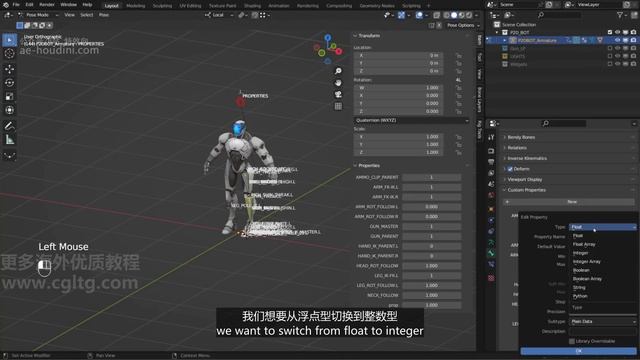This screenshot has width=640, height=360.
Task: Collapse the Custom Properties panel
Action: tap(526, 190)
